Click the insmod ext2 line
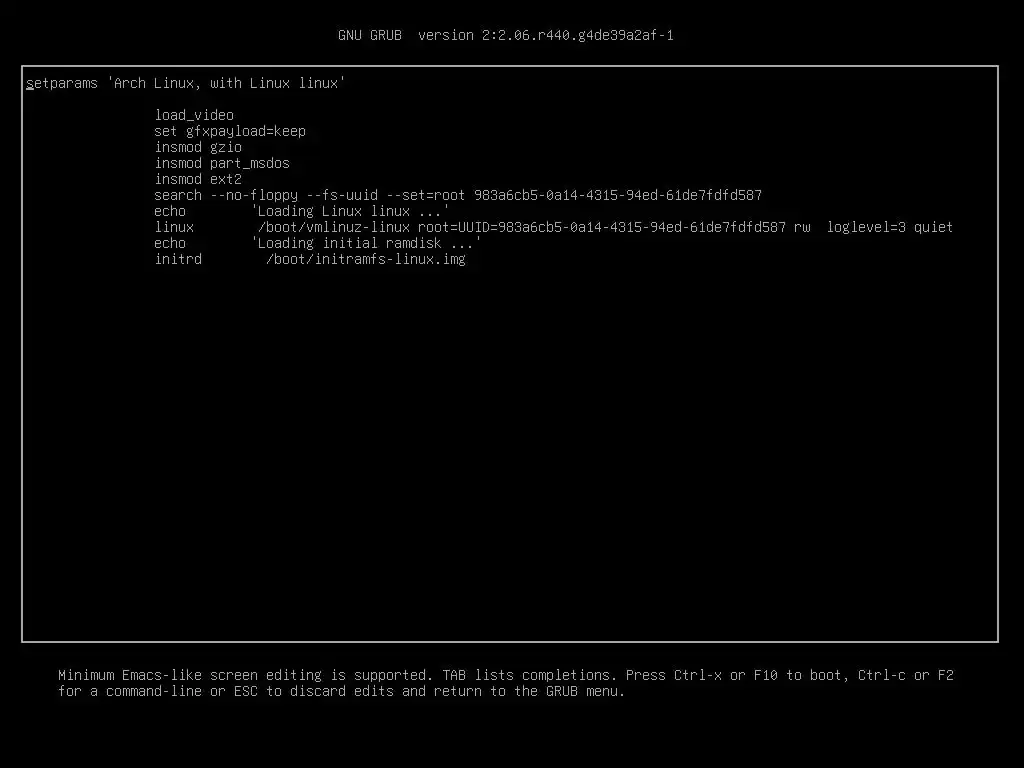The image size is (1024, 768). click(198, 179)
